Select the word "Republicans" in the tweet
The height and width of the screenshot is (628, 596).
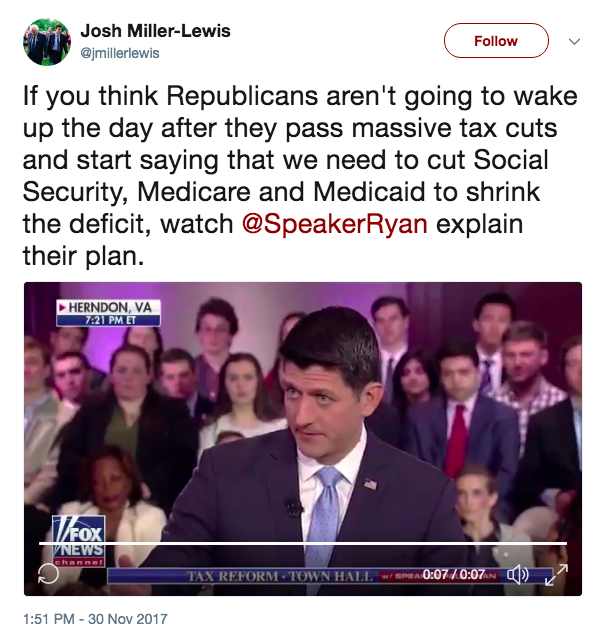pyautogui.click(x=242, y=96)
